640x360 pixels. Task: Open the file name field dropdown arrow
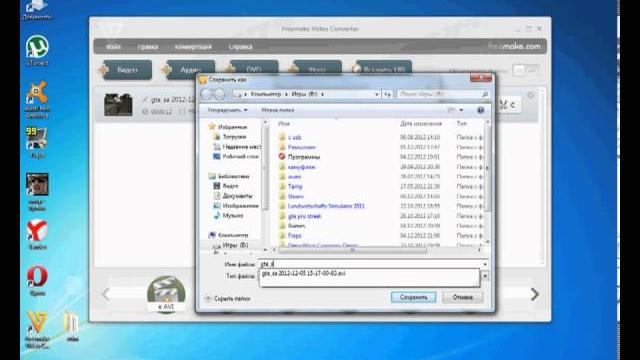click(485, 264)
